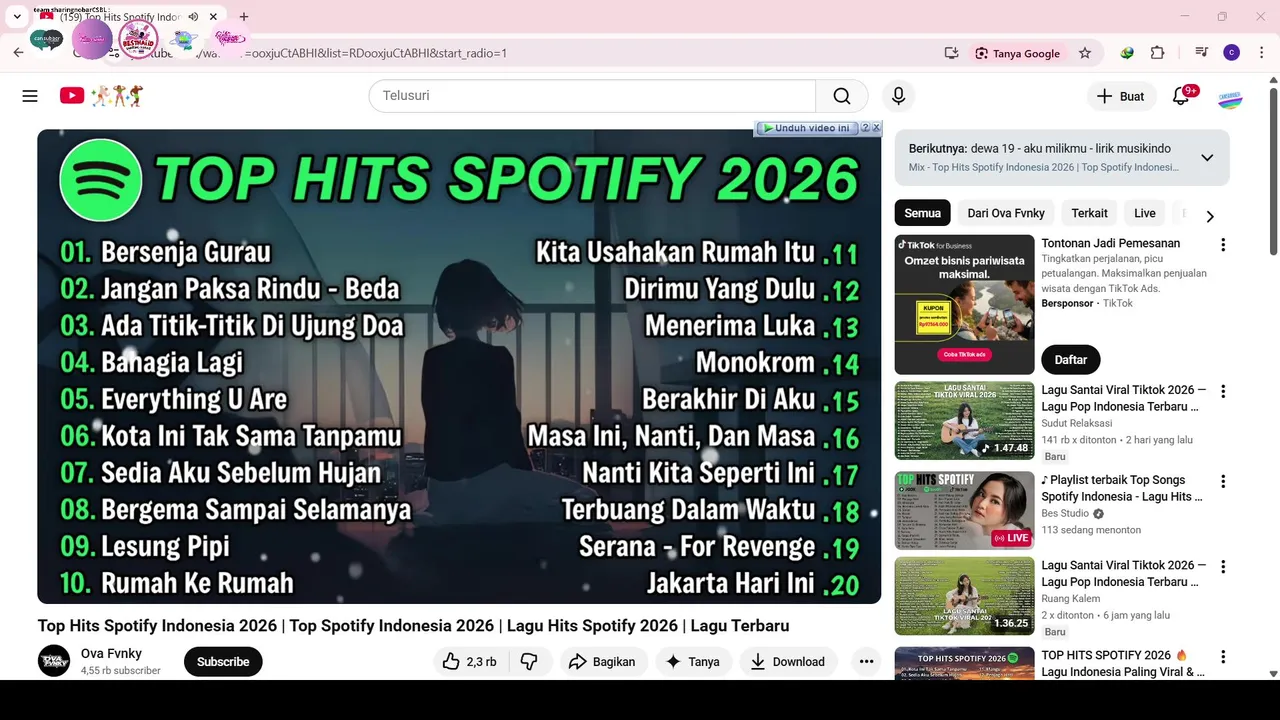Click the Bagikan share button
1280x720 pixels.
coord(603,662)
